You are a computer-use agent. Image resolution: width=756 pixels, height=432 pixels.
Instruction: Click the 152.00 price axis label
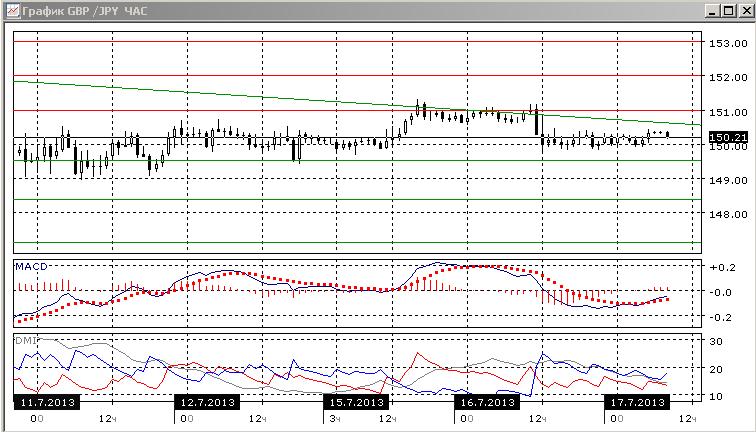pyautogui.click(x=728, y=78)
